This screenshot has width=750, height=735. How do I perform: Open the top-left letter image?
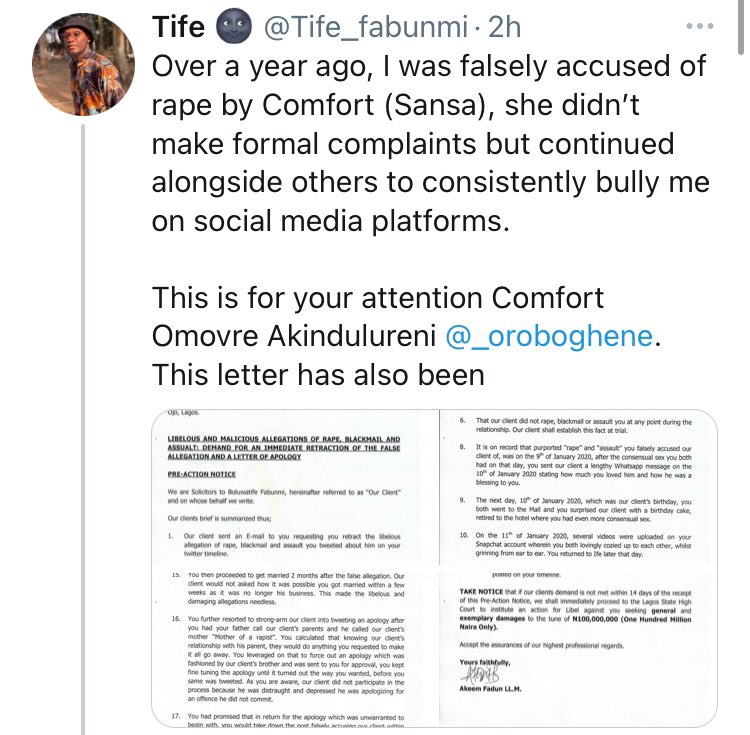coord(295,490)
